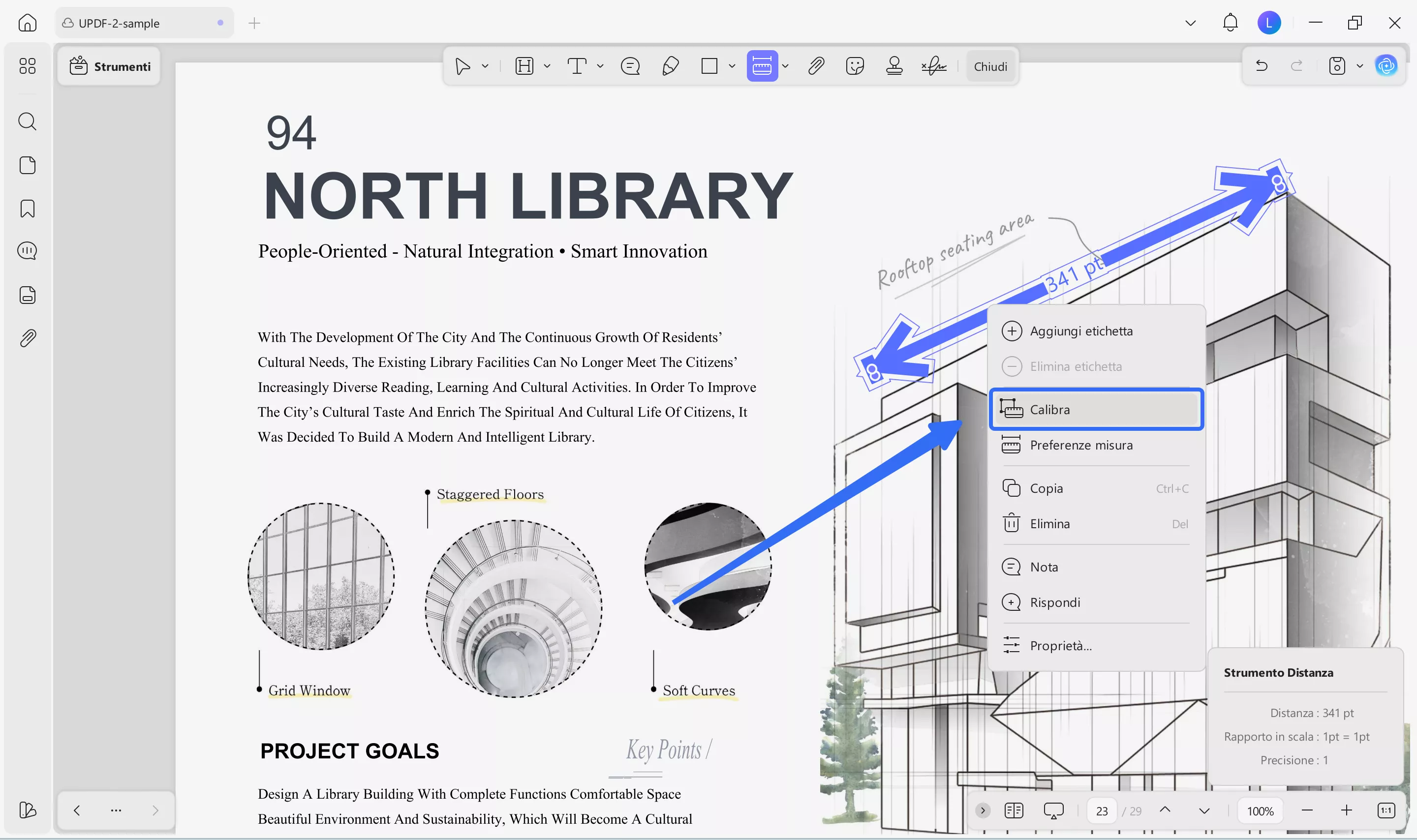Image resolution: width=1417 pixels, height=840 pixels.
Task: Click the page number field showing 23
Action: [1101, 810]
